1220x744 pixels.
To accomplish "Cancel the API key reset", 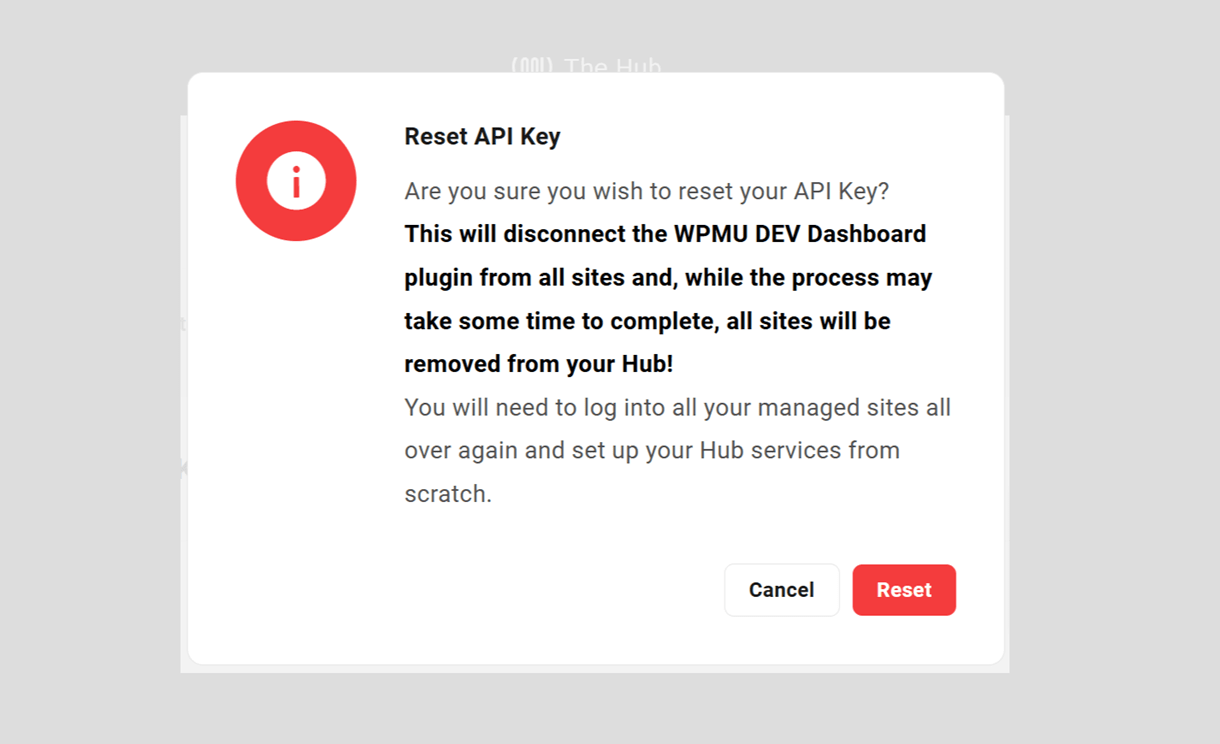I will pos(782,590).
